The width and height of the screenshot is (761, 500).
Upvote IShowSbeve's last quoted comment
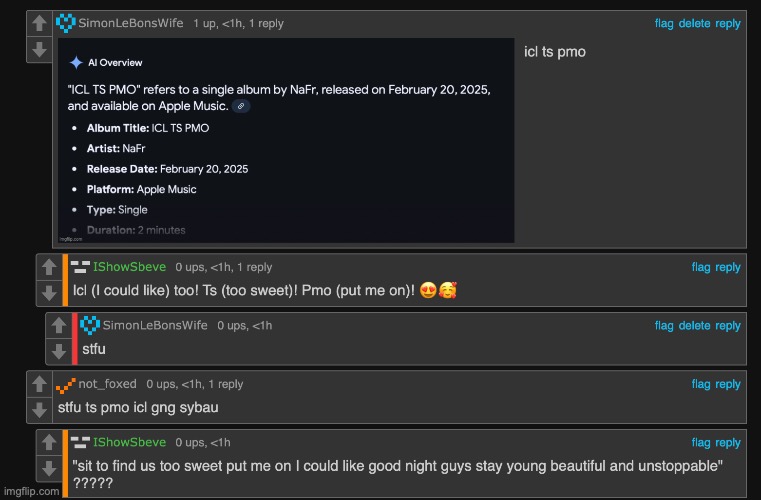(48, 443)
